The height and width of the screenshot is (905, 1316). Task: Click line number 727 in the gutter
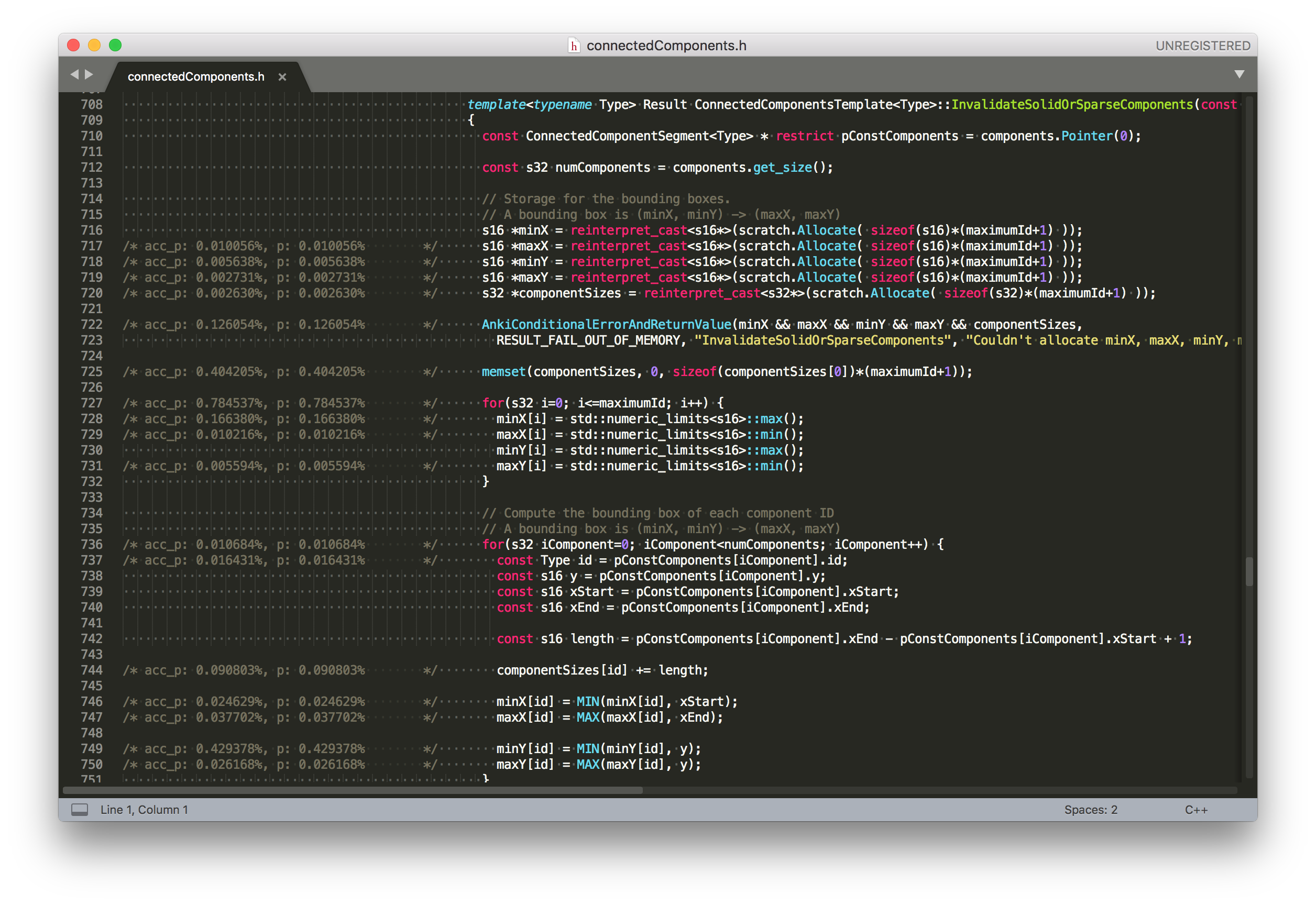[x=91, y=403]
